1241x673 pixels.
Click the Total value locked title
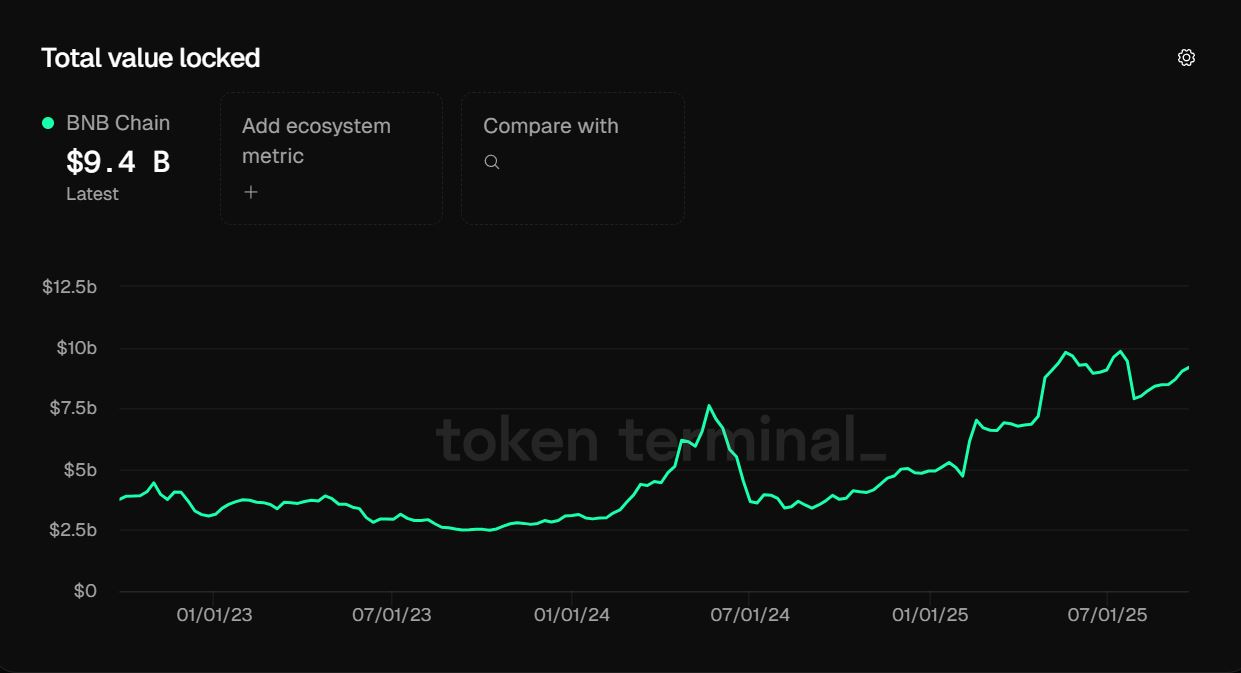click(x=151, y=58)
